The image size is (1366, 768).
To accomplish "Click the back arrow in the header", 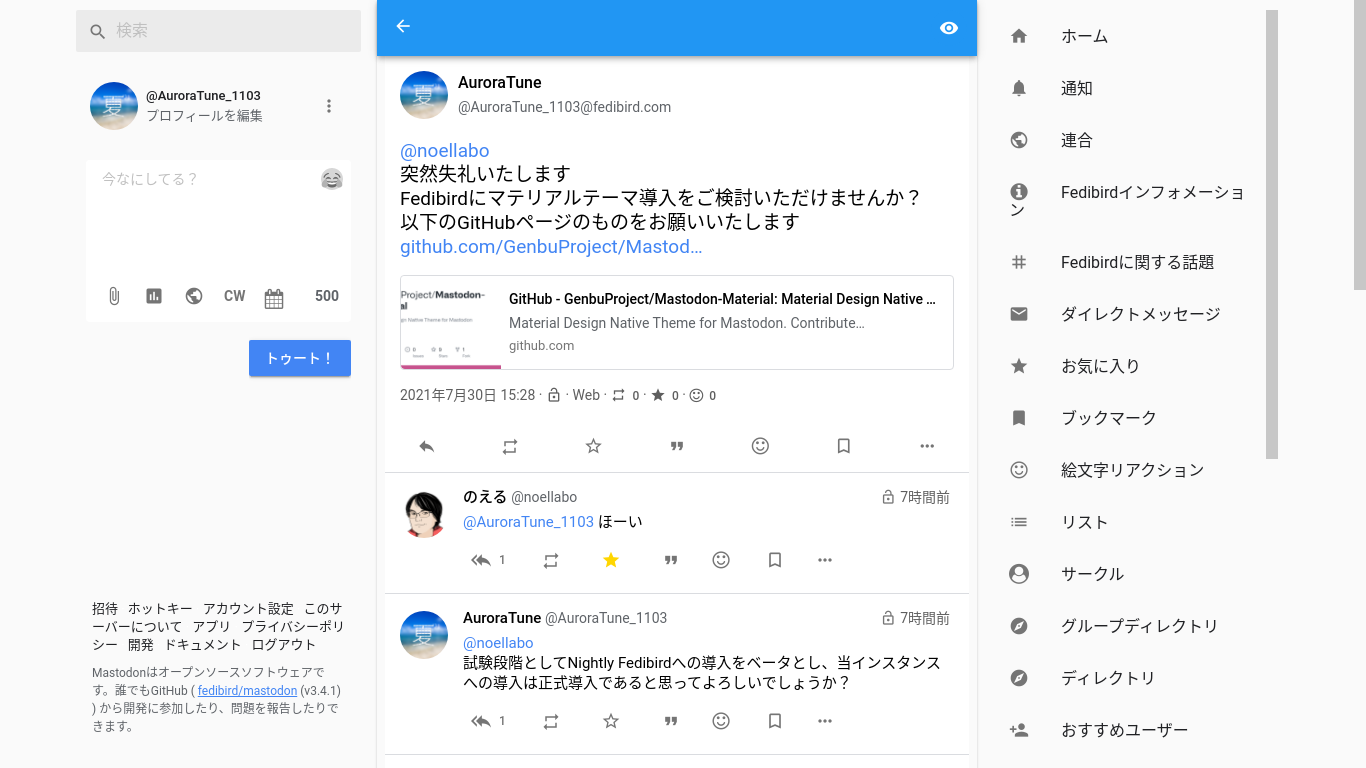I will [x=403, y=27].
